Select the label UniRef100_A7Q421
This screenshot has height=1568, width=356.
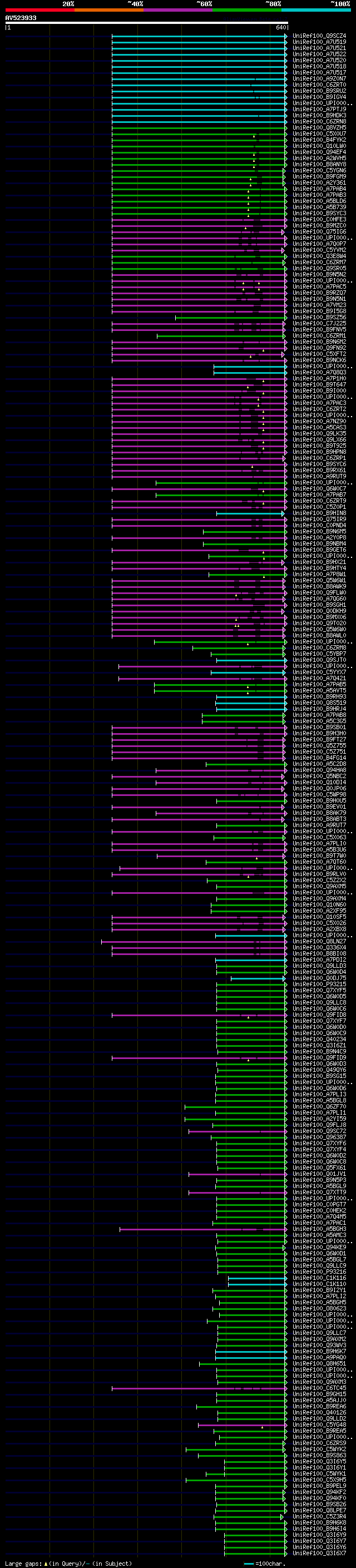coord(319,678)
